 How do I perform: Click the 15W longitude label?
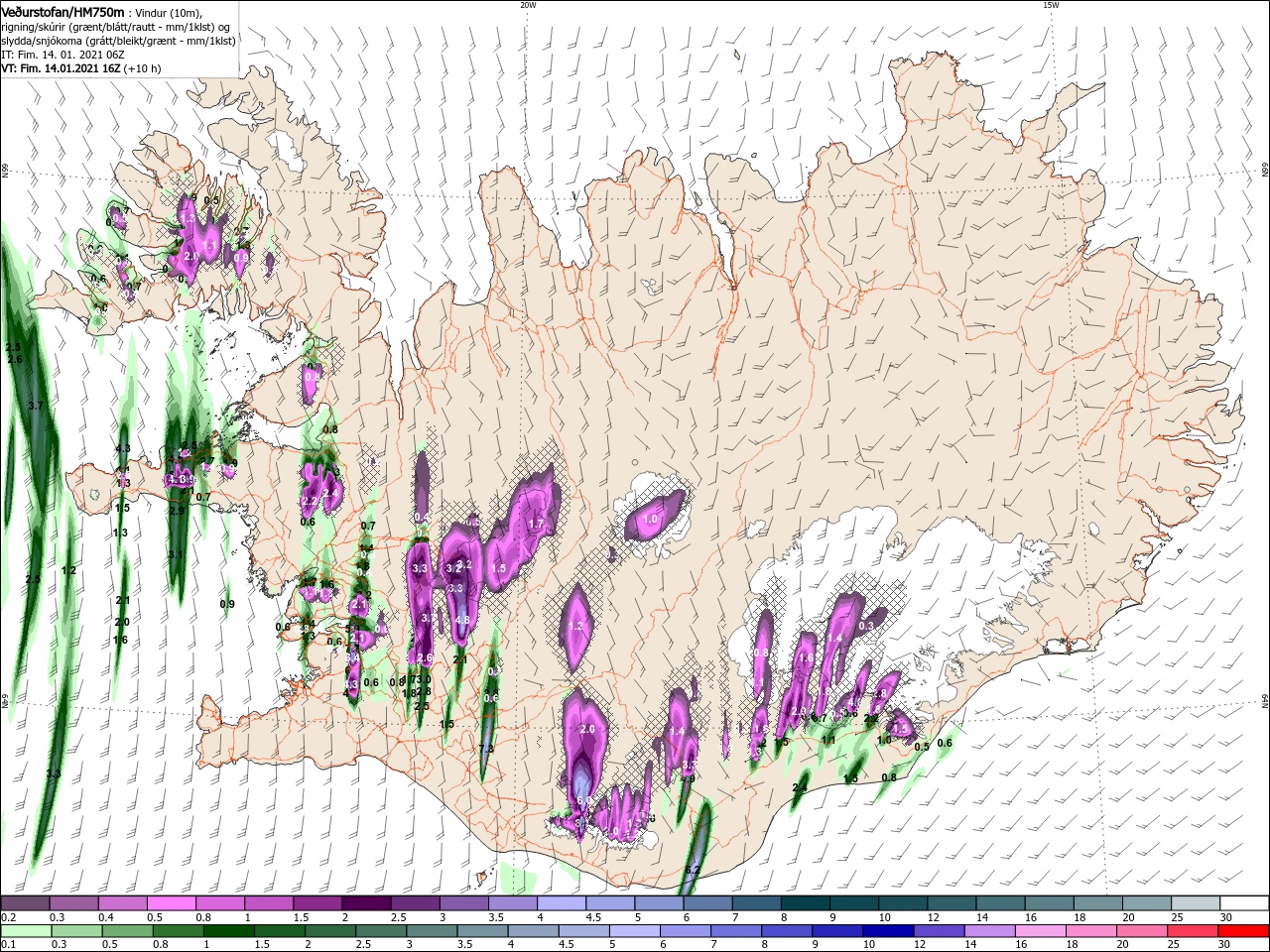tap(1050, 4)
